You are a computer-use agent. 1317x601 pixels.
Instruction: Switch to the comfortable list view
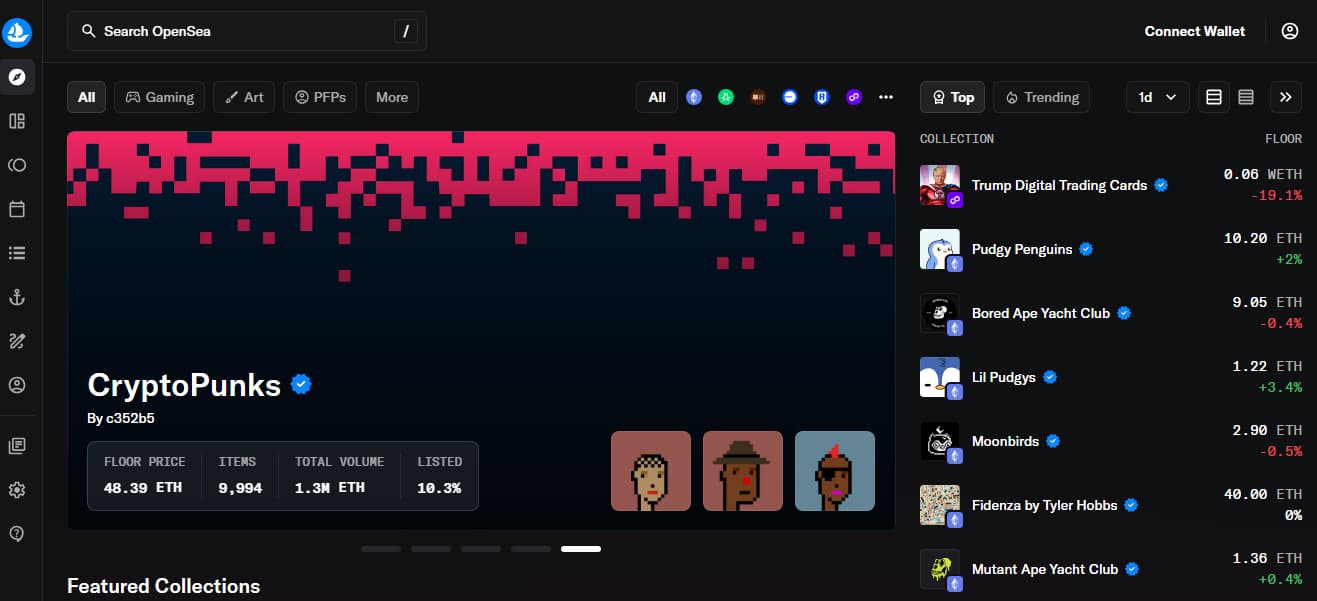click(x=1214, y=97)
